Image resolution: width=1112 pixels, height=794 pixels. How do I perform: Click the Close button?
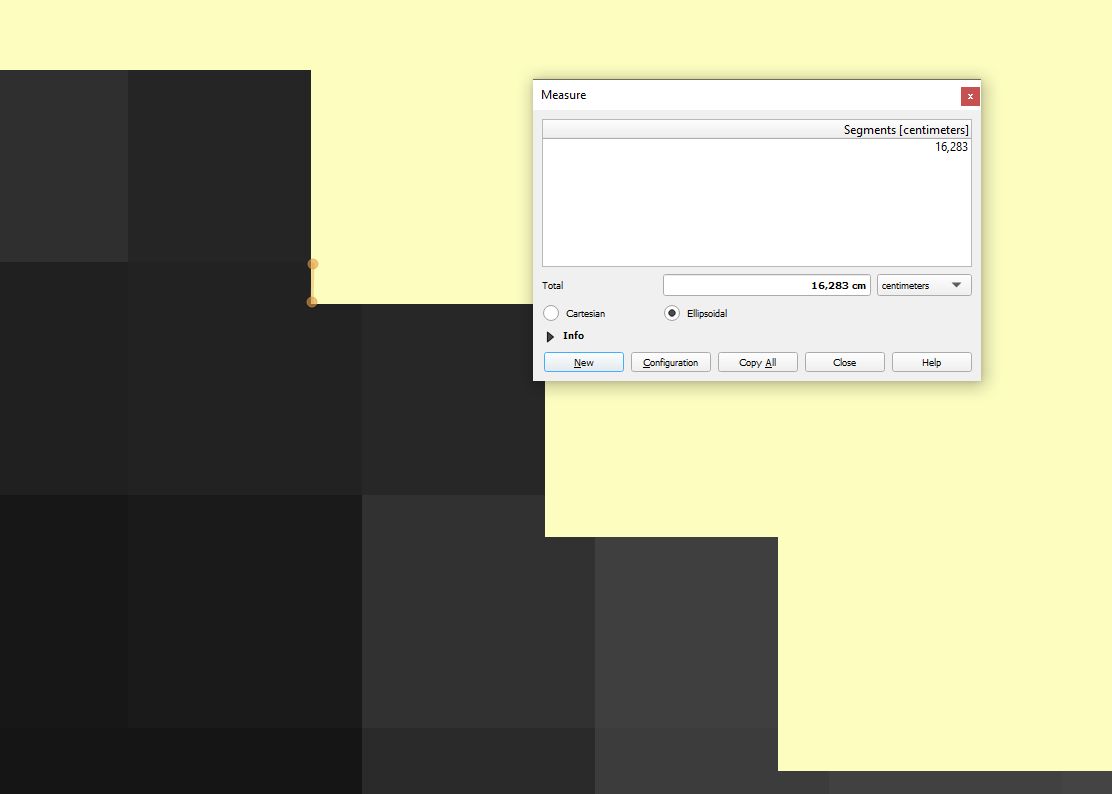(845, 362)
